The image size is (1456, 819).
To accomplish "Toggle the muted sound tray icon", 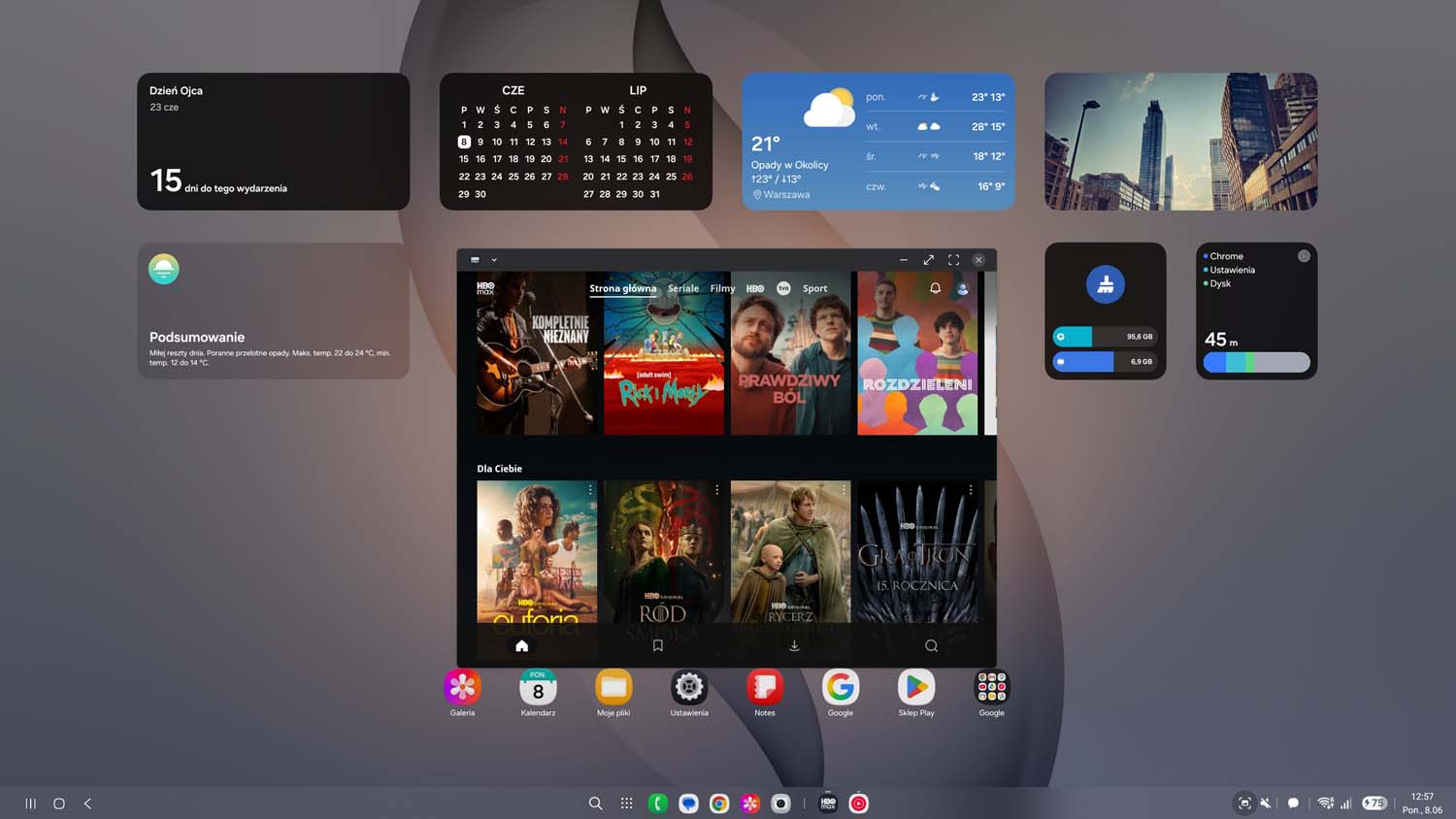I will pyautogui.click(x=1266, y=803).
